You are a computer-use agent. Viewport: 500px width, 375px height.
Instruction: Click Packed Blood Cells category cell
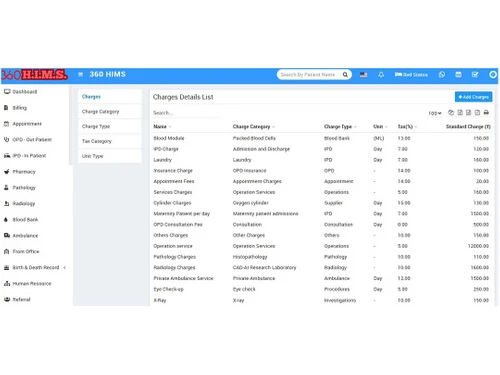[254, 138]
